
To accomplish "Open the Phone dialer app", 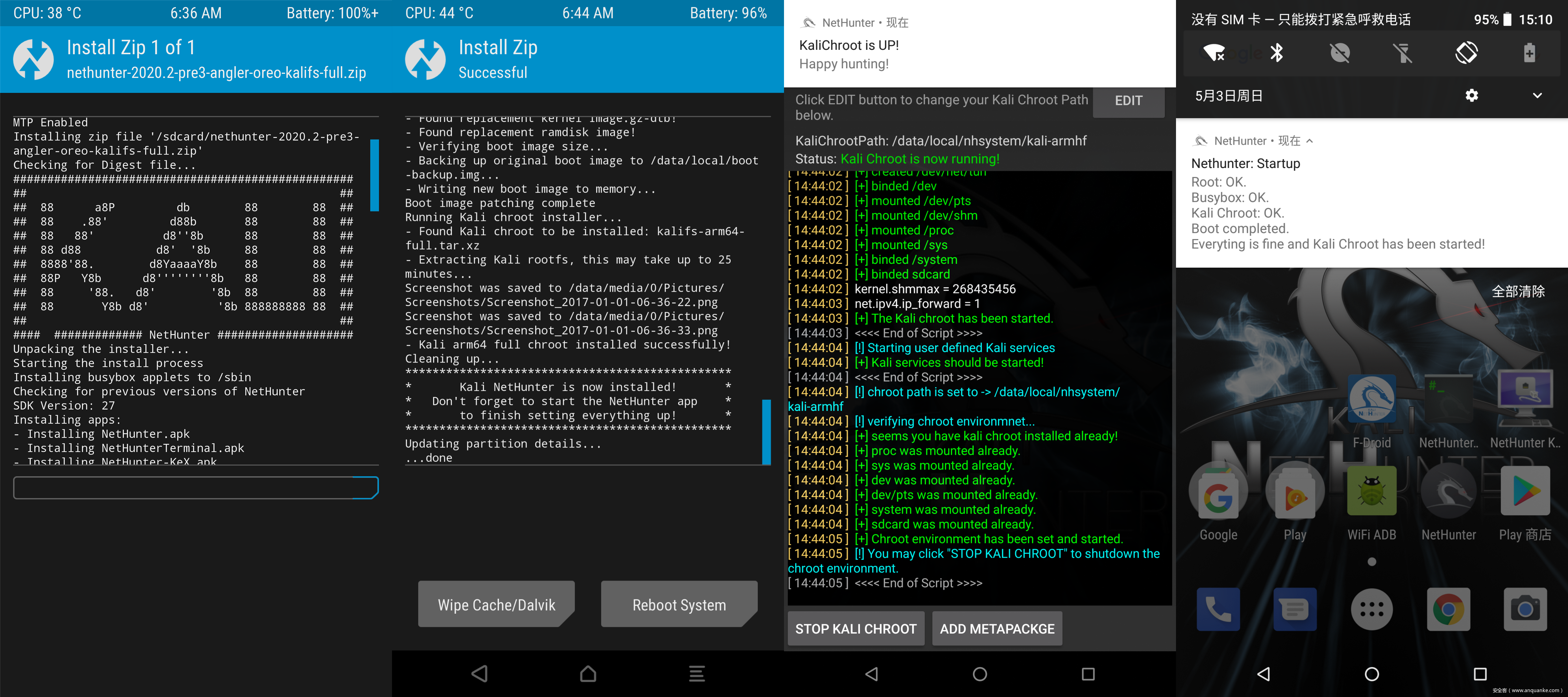I will point(1218,609).
